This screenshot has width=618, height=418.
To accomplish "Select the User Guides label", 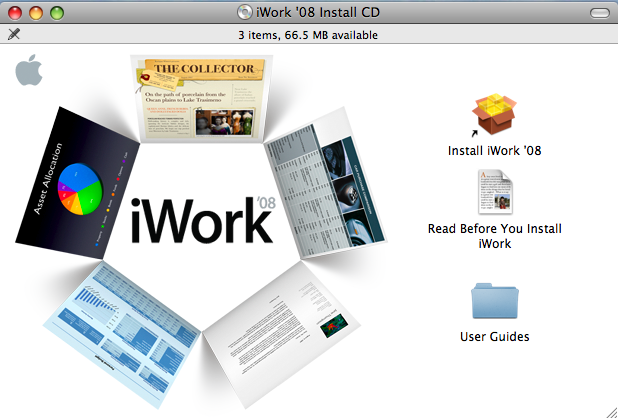I will [x=495, y=336].
